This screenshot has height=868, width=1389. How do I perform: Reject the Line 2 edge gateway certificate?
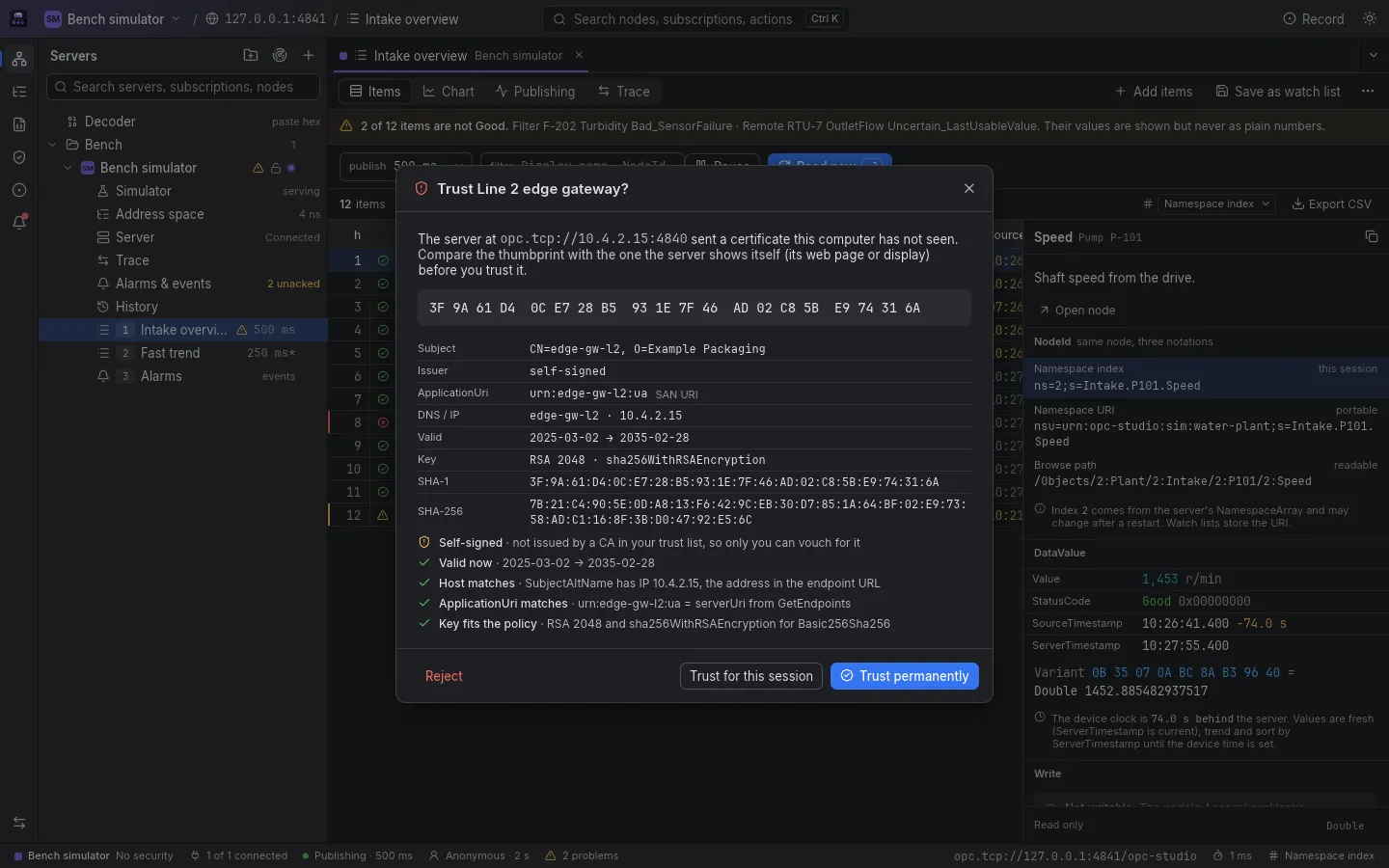click(x=444, y=676)
